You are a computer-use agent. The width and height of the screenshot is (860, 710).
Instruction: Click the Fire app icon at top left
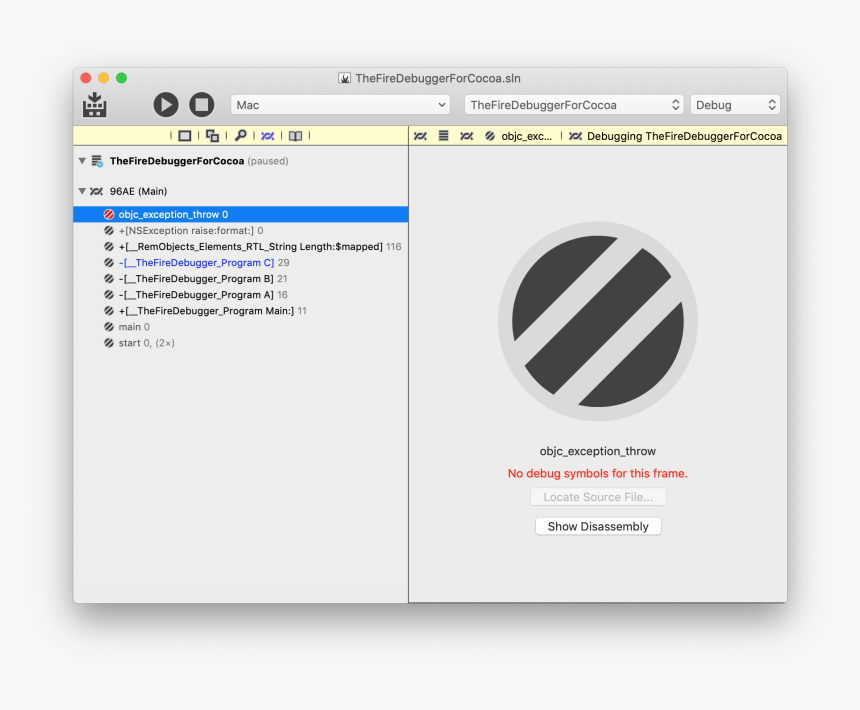(x=94, y=104)
